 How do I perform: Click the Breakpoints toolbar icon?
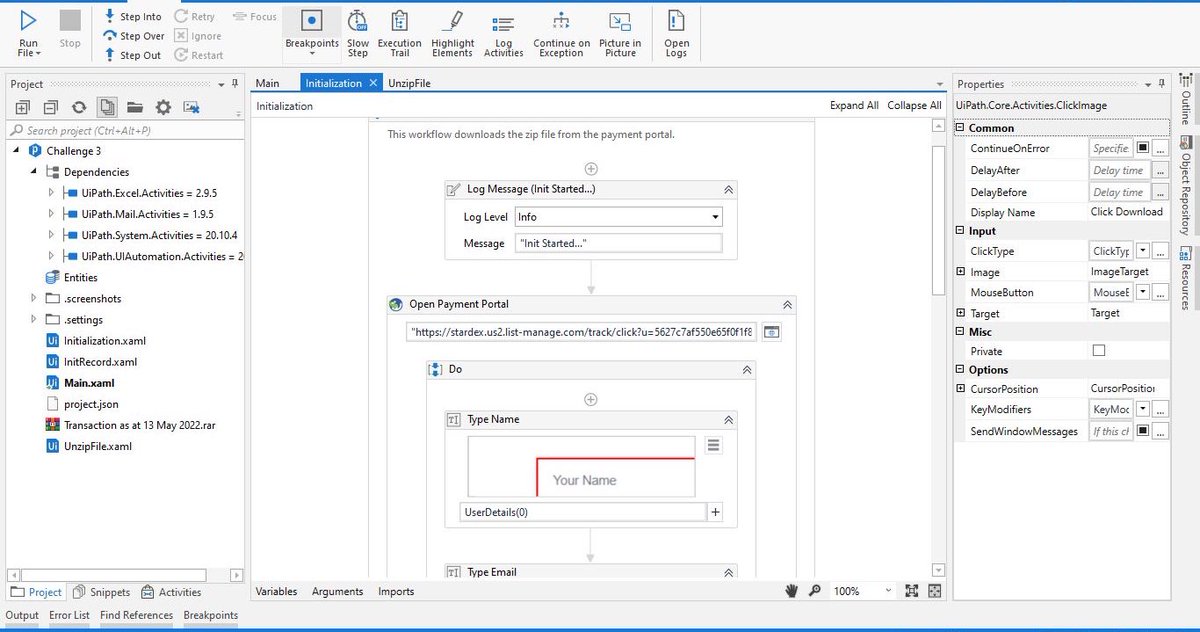tap(311, 21)
